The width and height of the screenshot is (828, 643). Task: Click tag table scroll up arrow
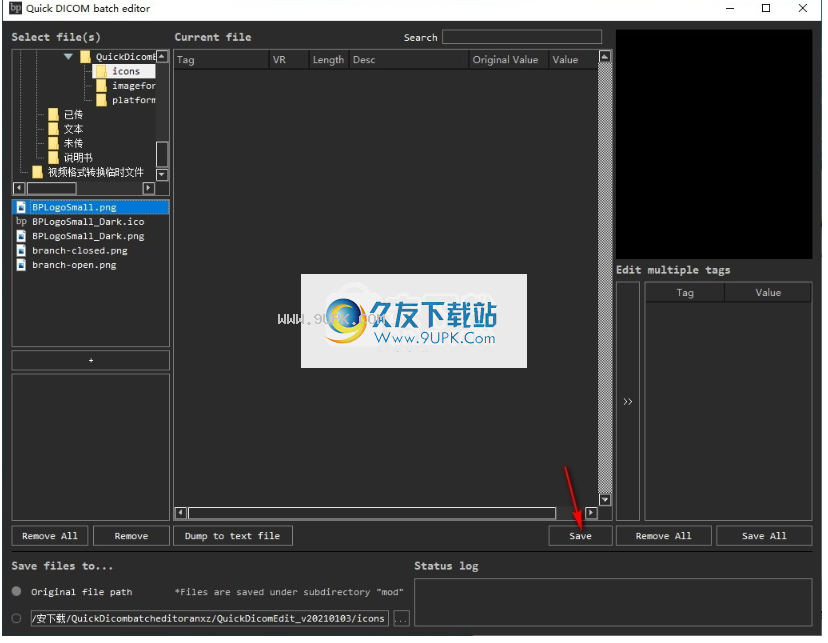[x=605, y=56]
